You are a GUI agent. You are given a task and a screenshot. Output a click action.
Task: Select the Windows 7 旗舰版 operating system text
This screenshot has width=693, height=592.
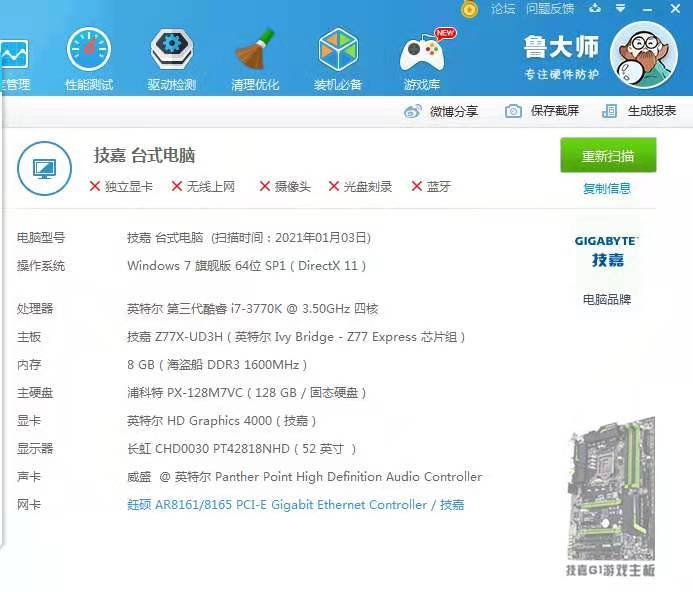point(247,266)
